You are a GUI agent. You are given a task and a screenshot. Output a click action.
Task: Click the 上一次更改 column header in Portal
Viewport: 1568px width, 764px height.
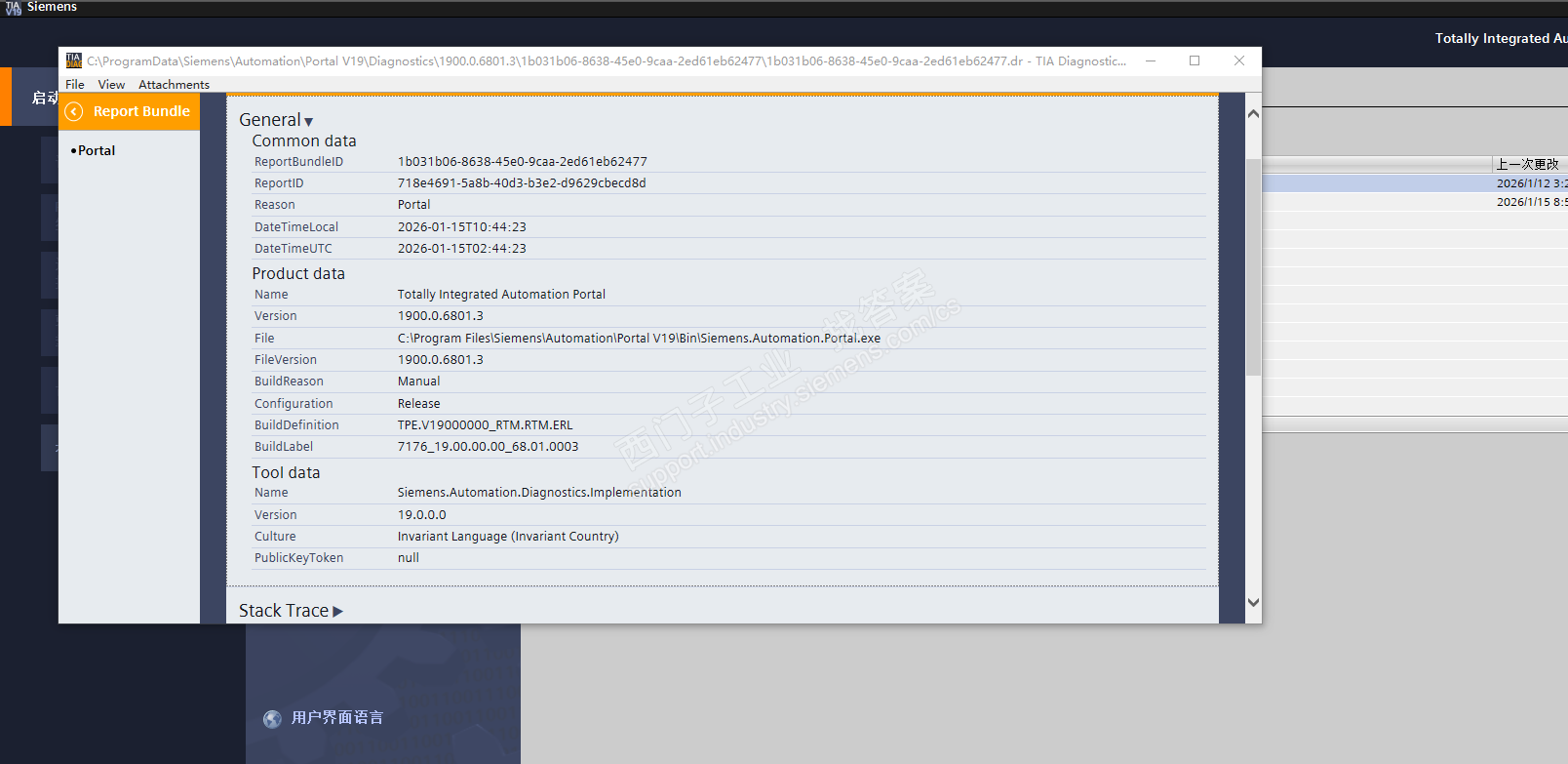point(1529,164)
